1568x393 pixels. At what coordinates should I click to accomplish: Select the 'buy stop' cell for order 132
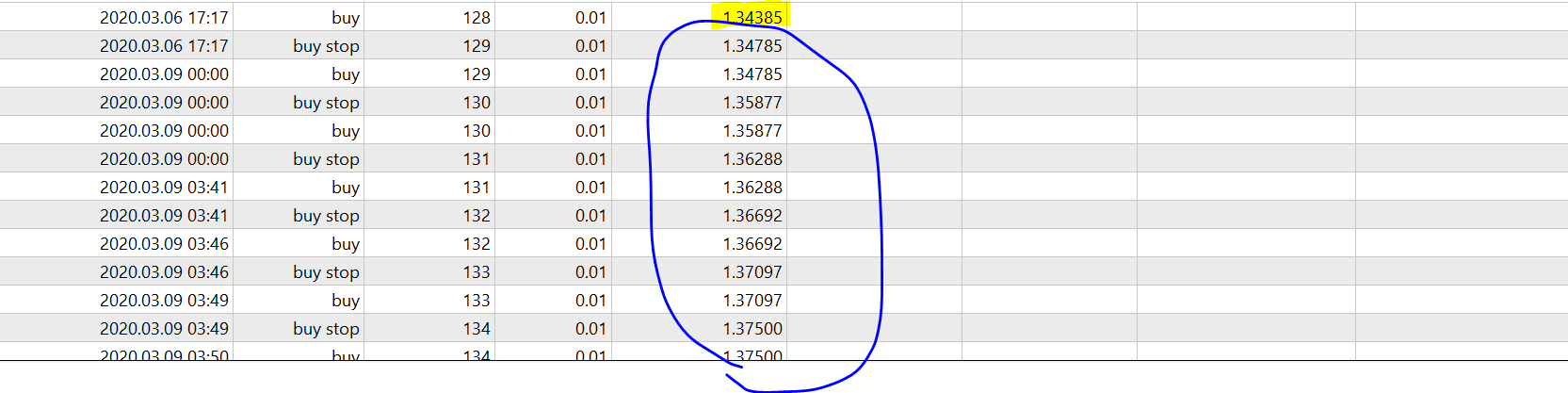click(326, 215)
